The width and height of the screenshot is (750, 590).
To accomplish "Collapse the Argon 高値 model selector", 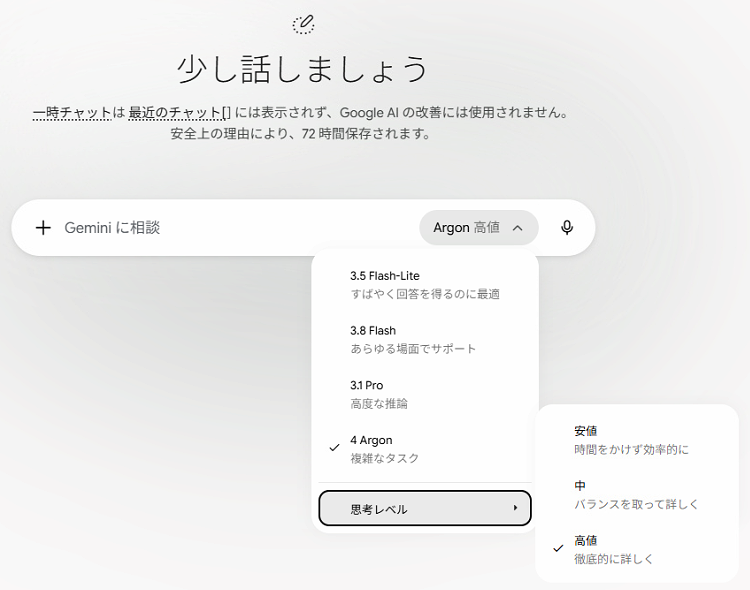I will pos(479,228).
